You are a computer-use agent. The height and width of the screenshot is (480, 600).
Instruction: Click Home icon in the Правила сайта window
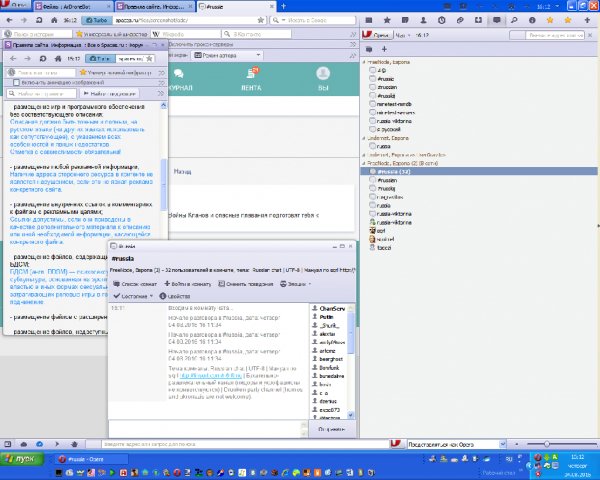[58, 59]
